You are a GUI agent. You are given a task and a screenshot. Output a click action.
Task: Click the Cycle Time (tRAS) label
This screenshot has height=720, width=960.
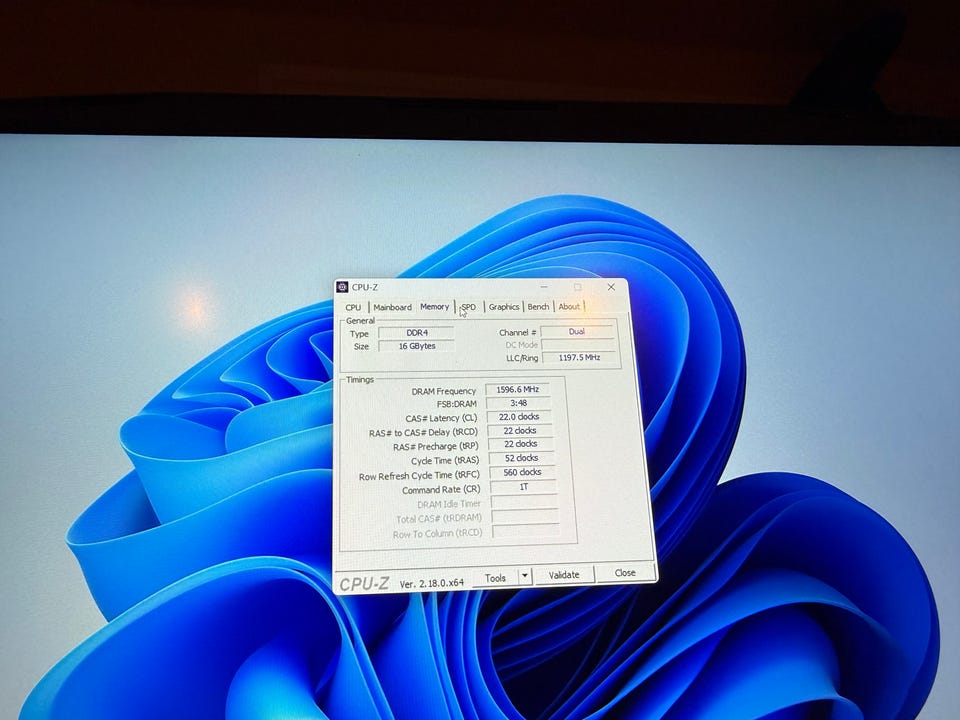[x=445, y=461]
